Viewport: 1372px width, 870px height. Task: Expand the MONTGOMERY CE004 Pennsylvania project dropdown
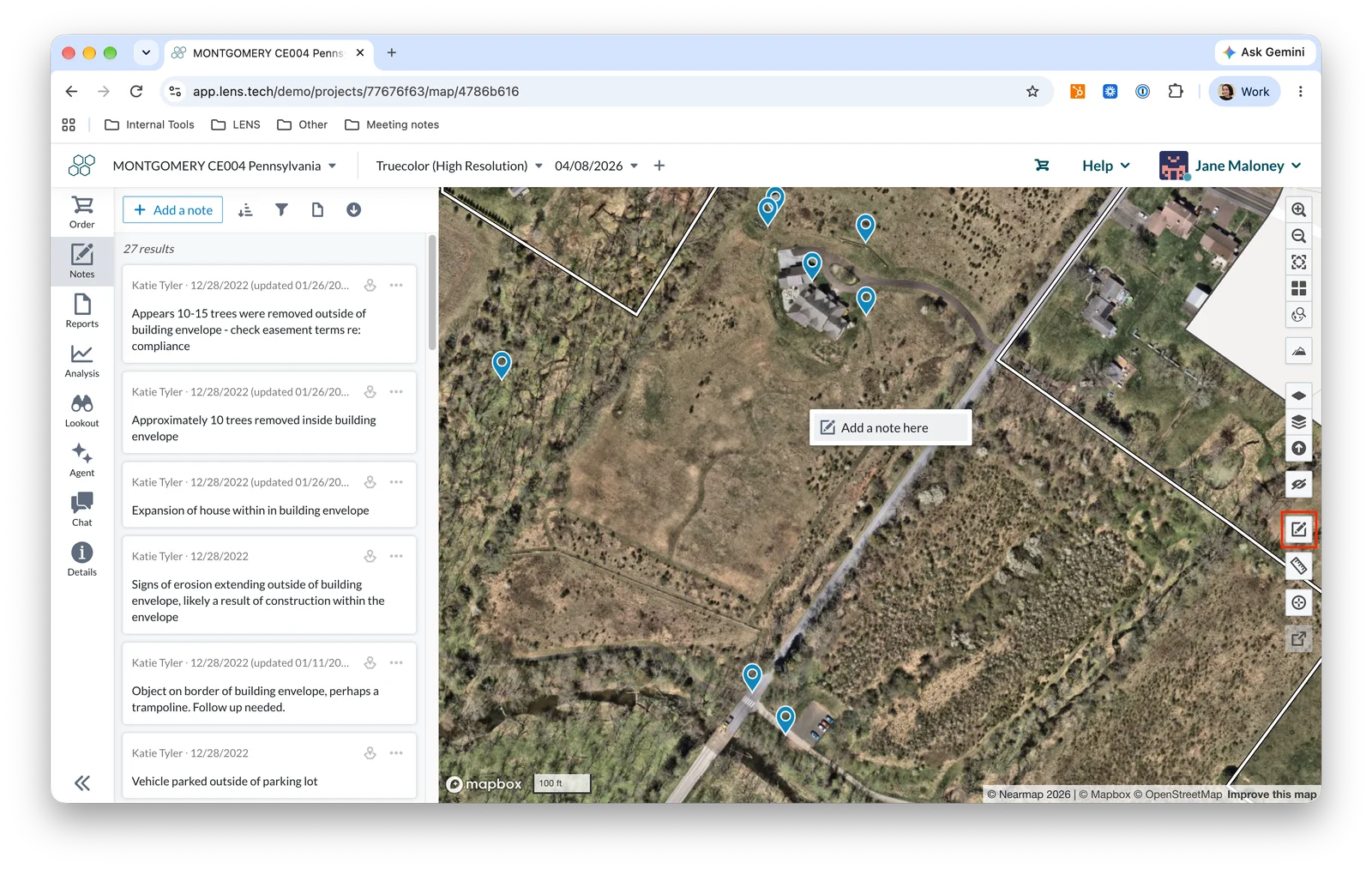[x=225, y=166]
